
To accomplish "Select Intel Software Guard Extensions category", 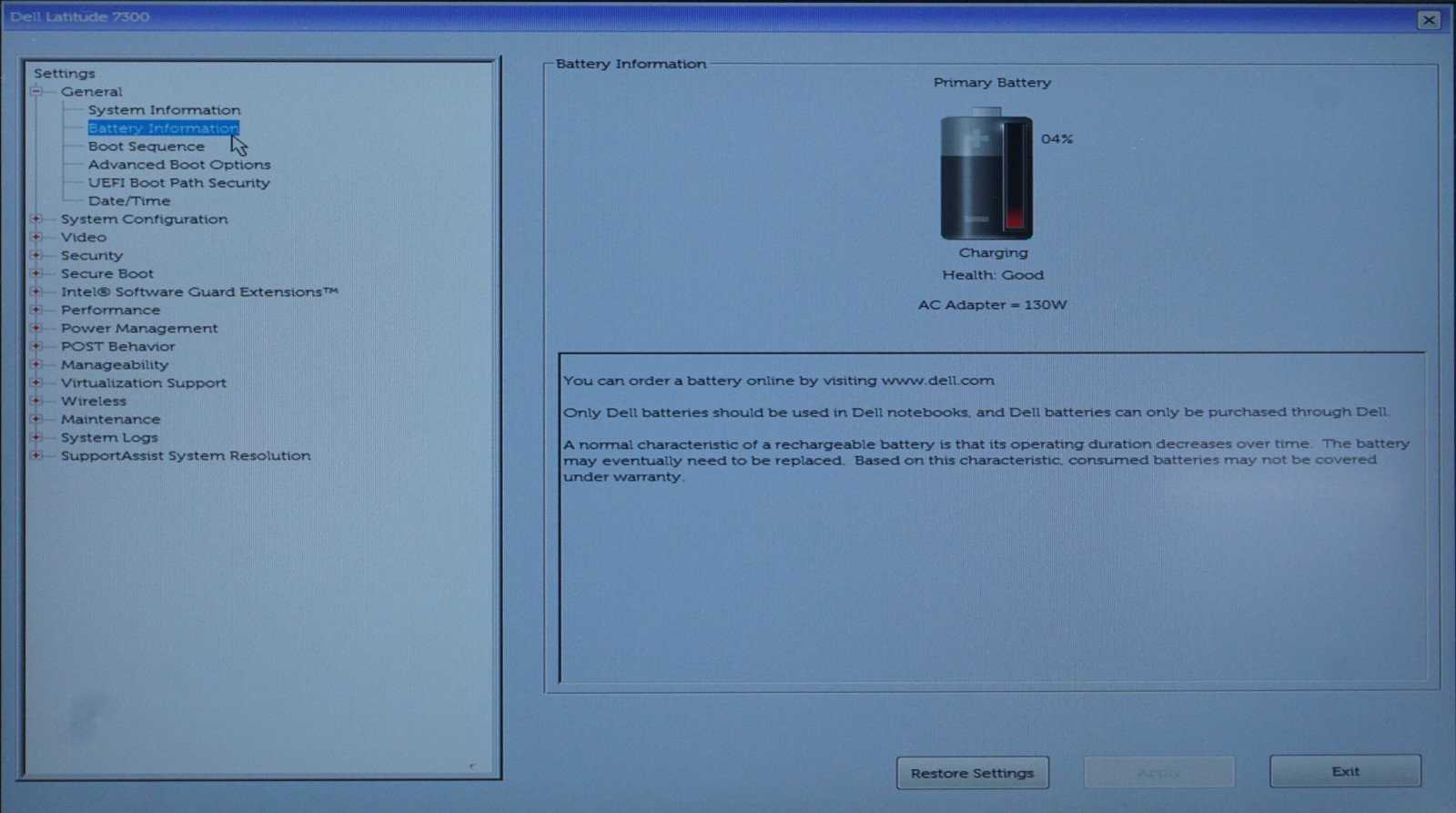I will pos(199,292).
